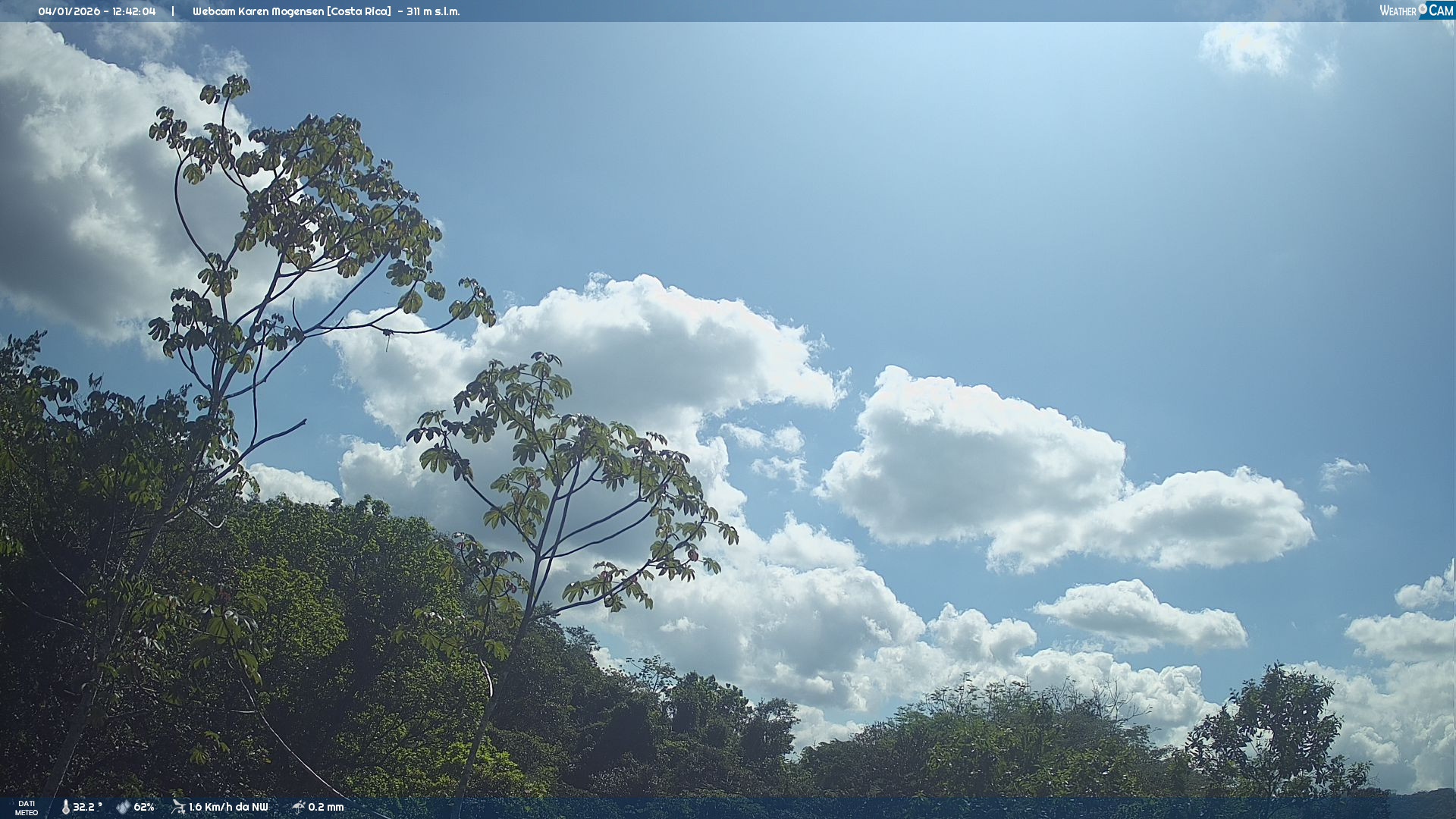1456x819 pixels.
Task: Click the 04/01/2026 date stamp
Action: (68, 11)
